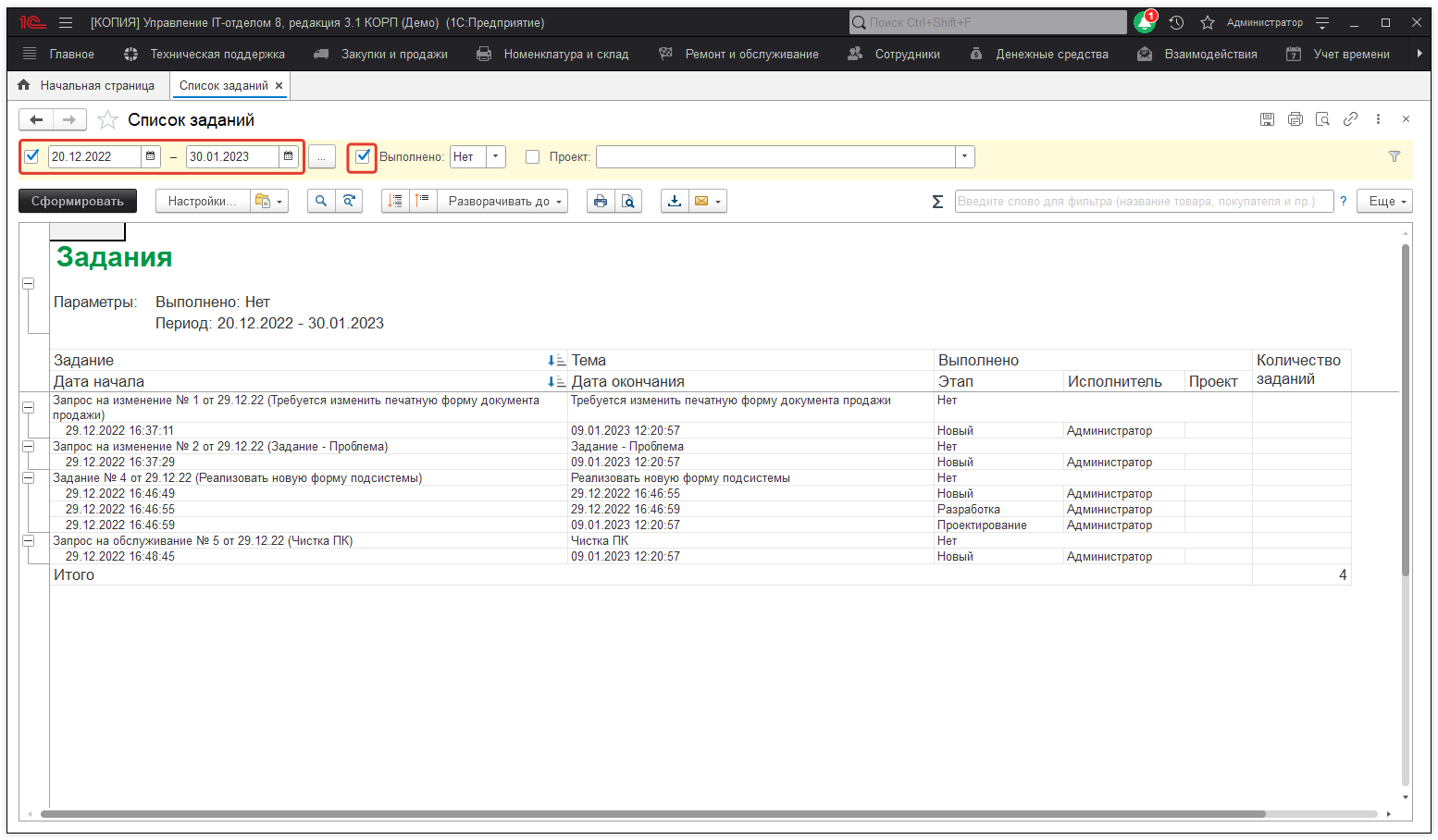This screenshot has width=1438, height=840.
Task: Open the Сотрудники menu section
Action: [894, 55]
